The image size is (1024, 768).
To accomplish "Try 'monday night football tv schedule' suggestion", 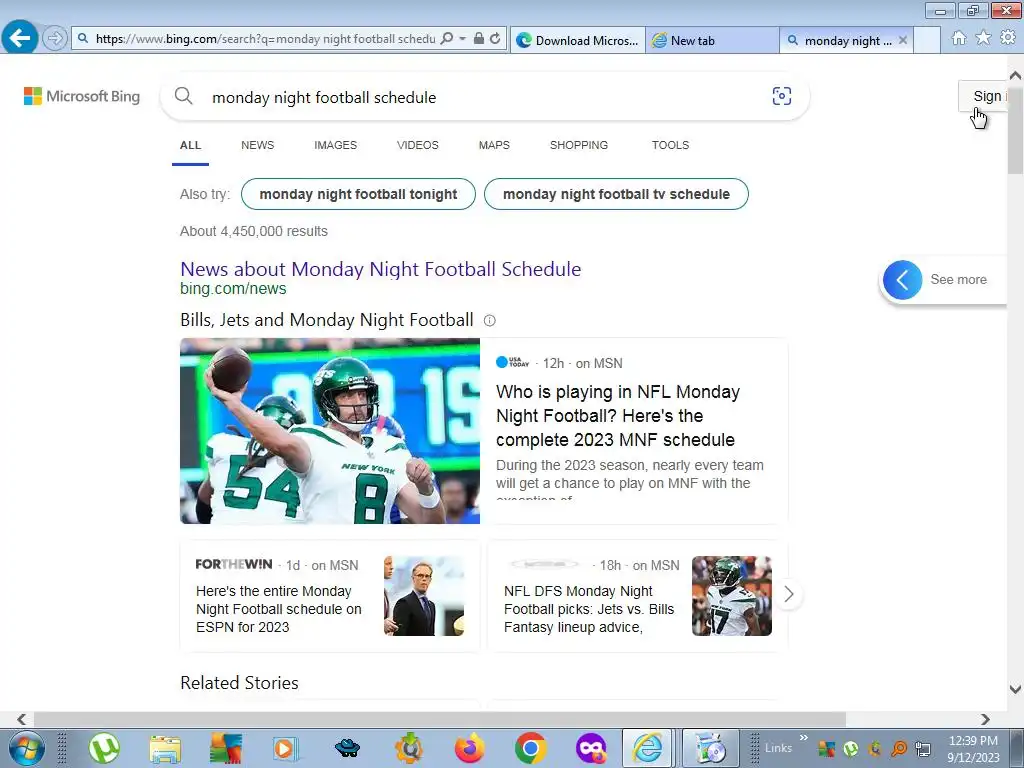I will click(616, 194).
